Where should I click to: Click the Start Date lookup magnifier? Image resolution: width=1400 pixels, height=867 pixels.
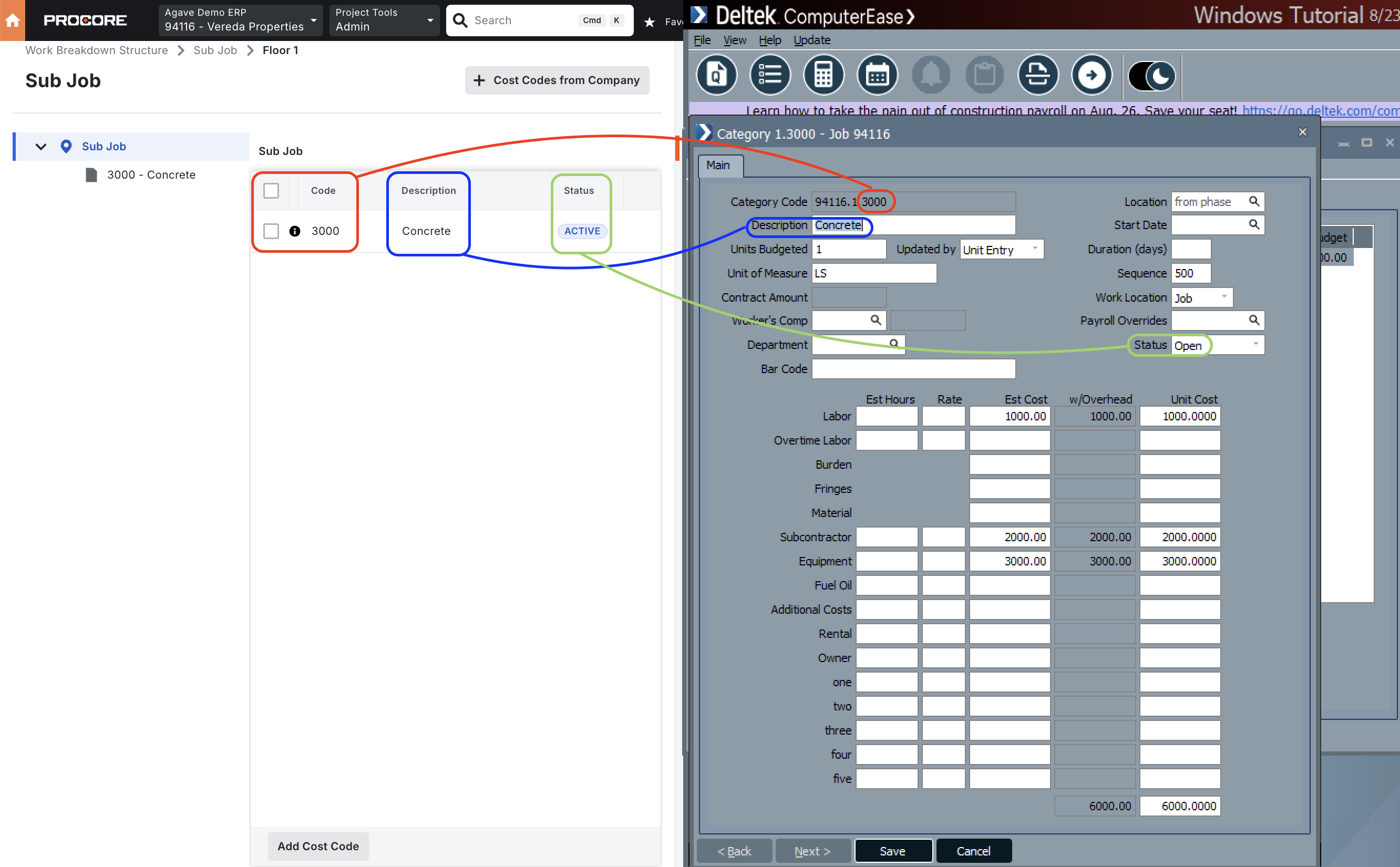1254,225
